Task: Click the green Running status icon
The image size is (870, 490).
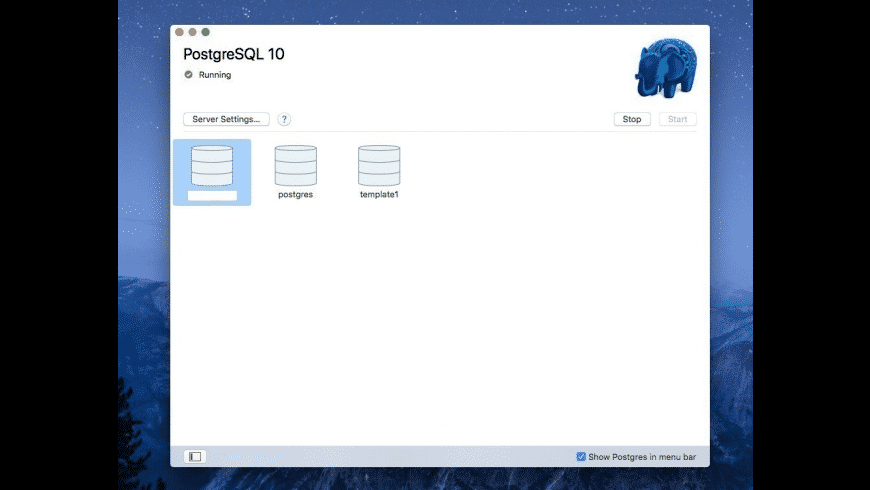Action: tap(189, 74)
